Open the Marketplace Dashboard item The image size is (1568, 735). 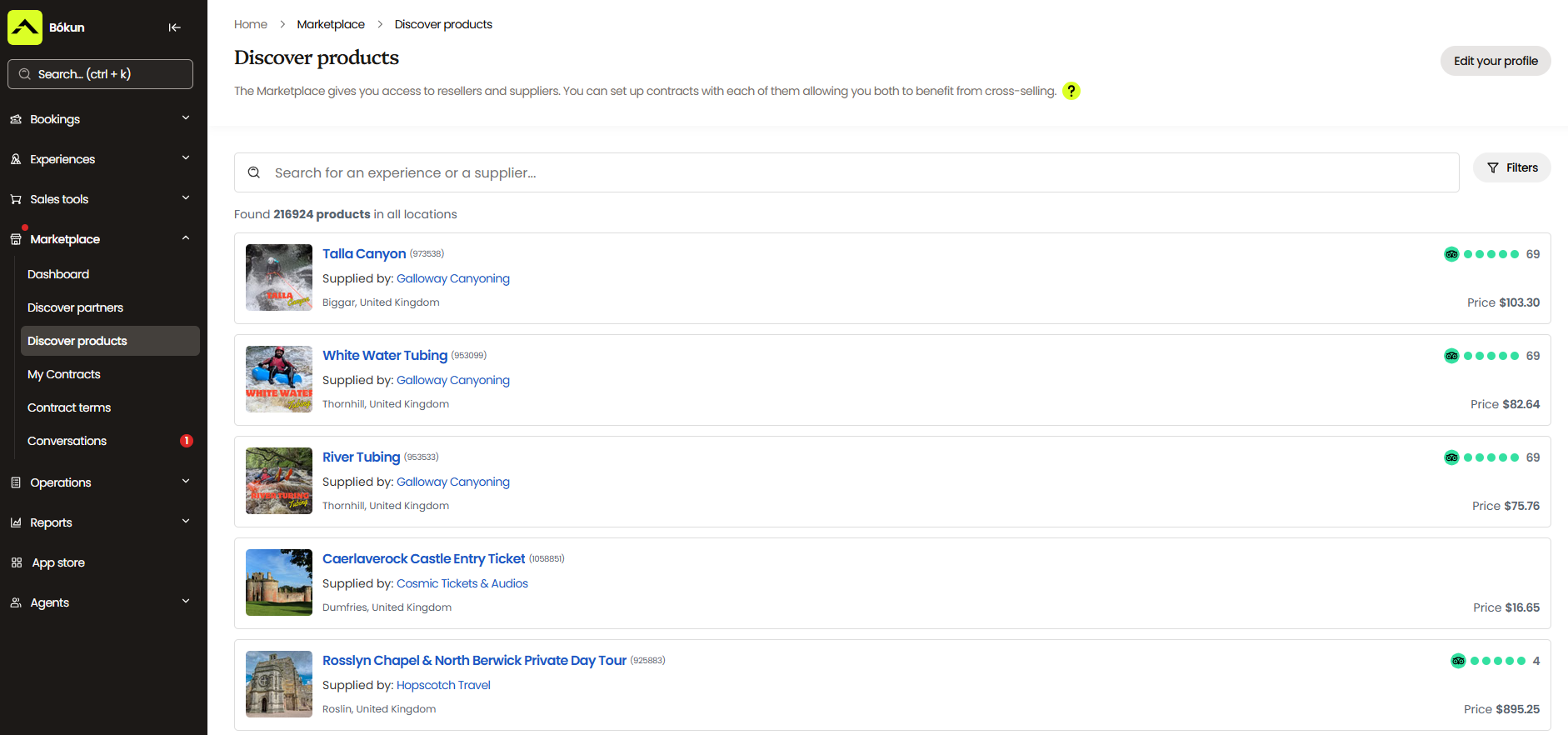[58, 274]
